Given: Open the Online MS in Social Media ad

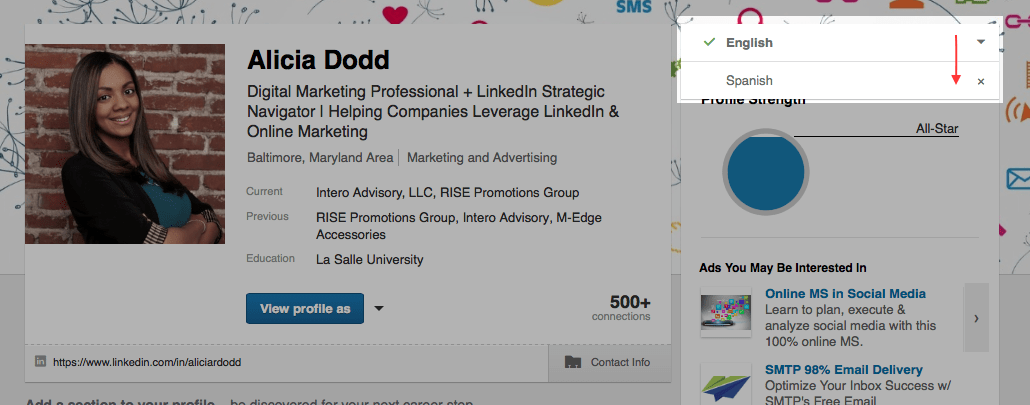Looking at the screenshot, I should (845, 293).
